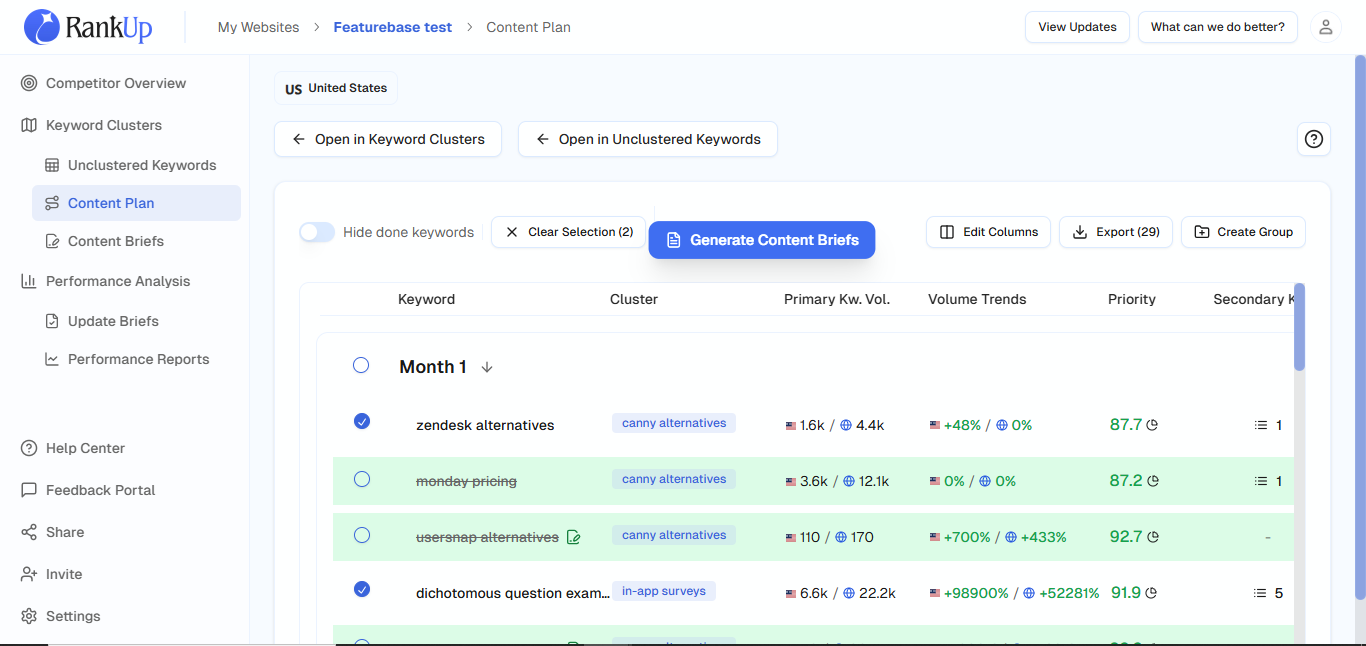Select Content Plan in sidebar

[x=136, y=203]
